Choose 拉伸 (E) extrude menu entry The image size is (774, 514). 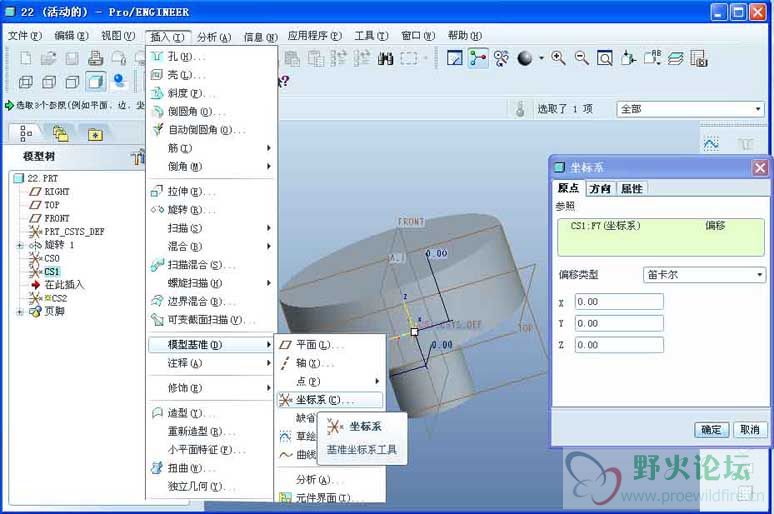[211, 192]
